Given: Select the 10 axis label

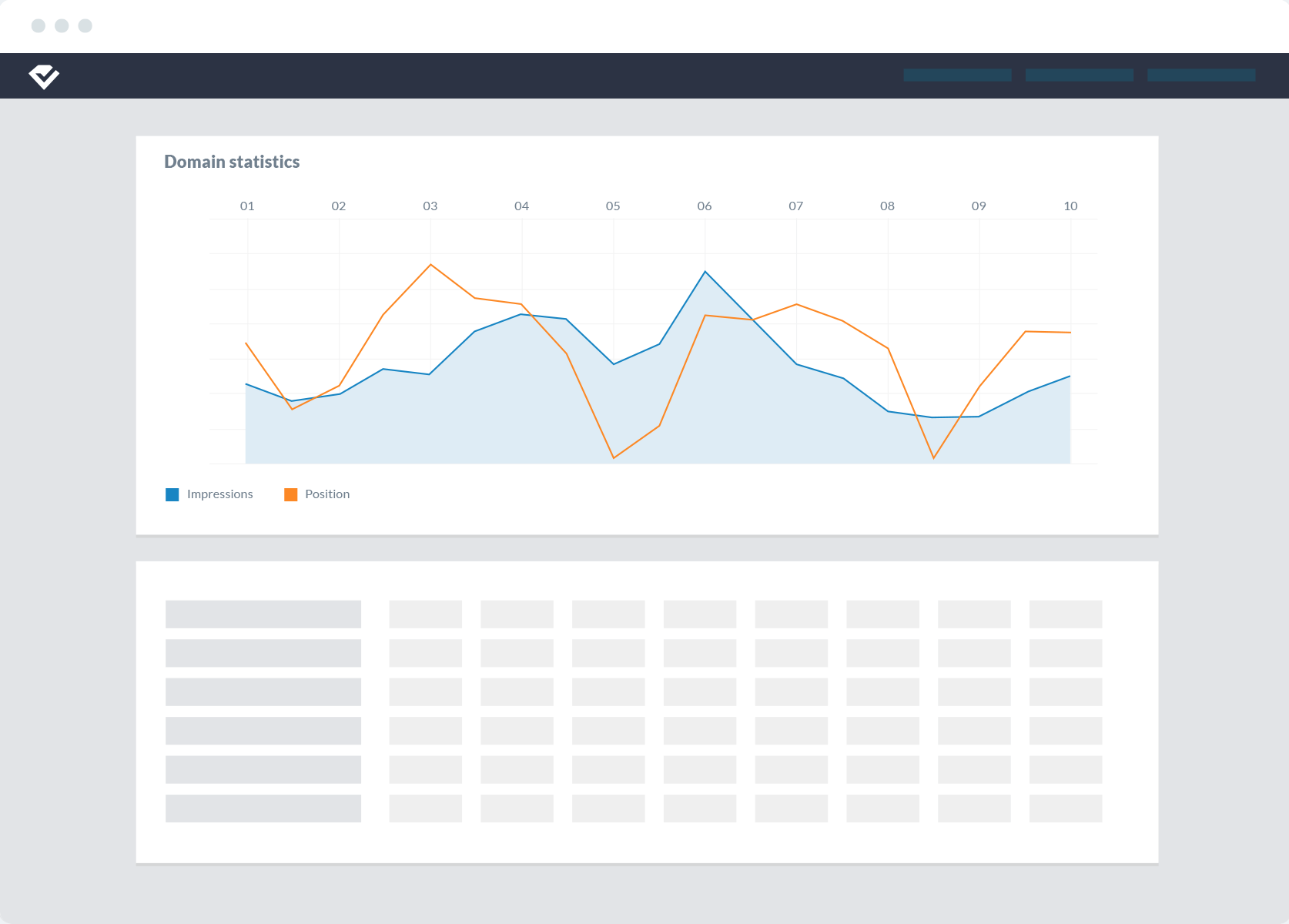Looking at the screenshot, I should [1070, 206].
